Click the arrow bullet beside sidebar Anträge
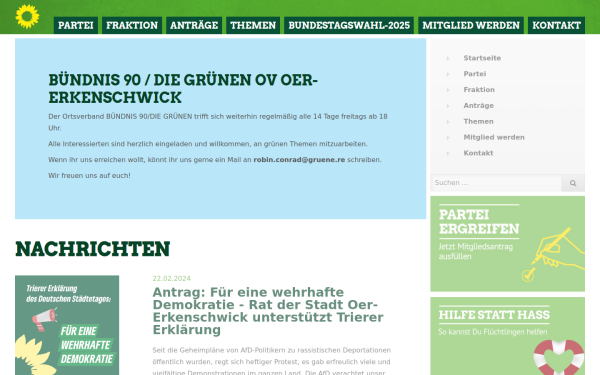Screen dimensions: 600x375 tap(448, 106)
